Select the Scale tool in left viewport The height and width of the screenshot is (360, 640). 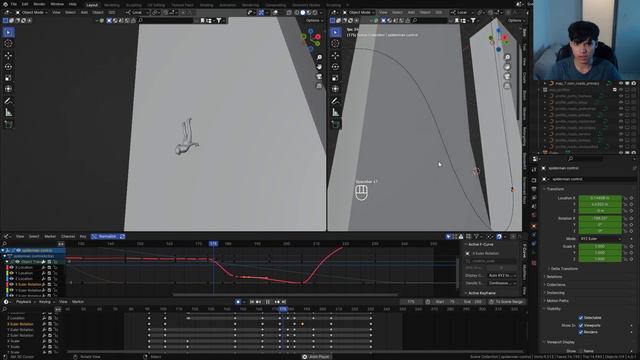(8, 78)
